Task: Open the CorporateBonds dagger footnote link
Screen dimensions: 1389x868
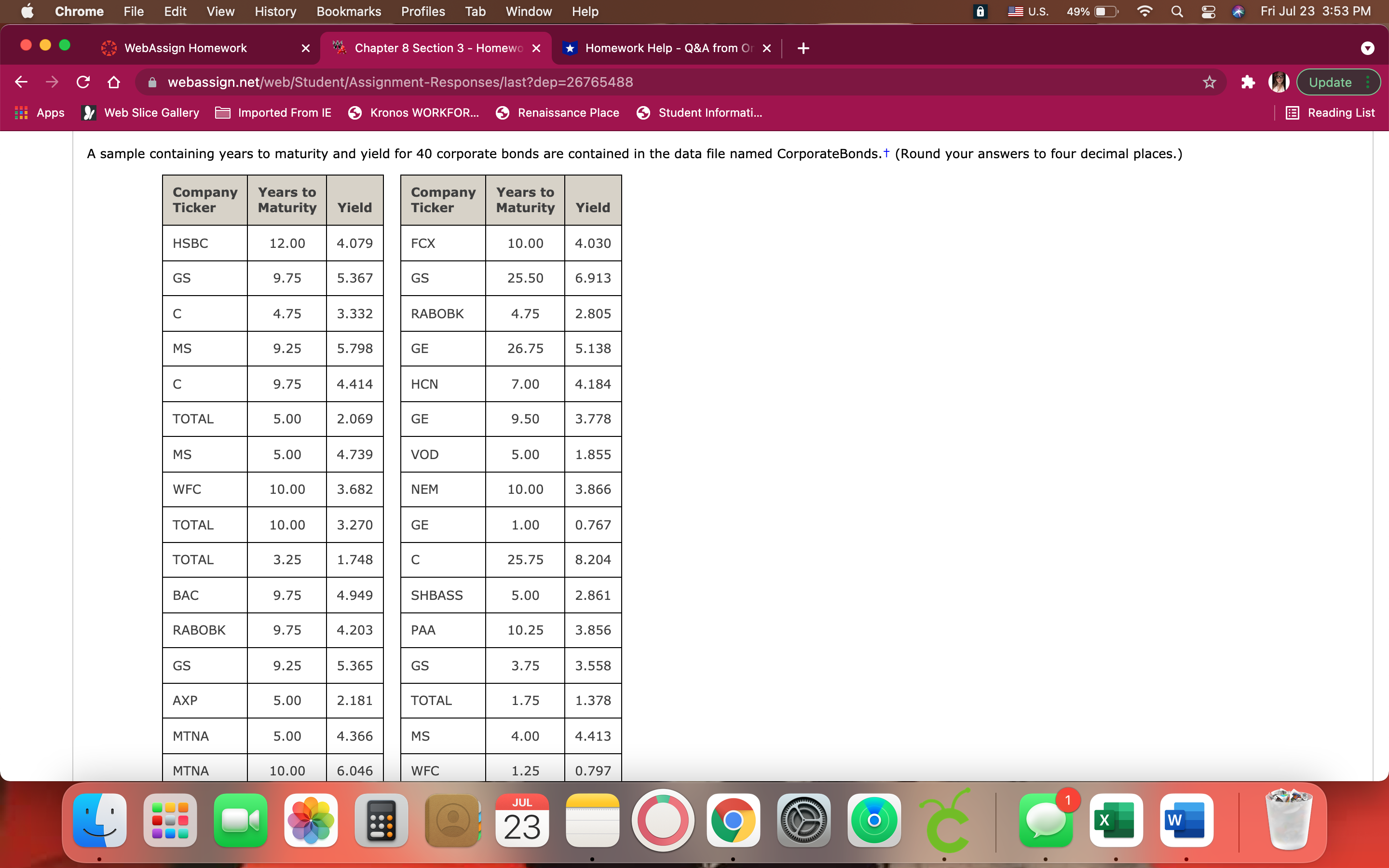Action: click(886, 152)
